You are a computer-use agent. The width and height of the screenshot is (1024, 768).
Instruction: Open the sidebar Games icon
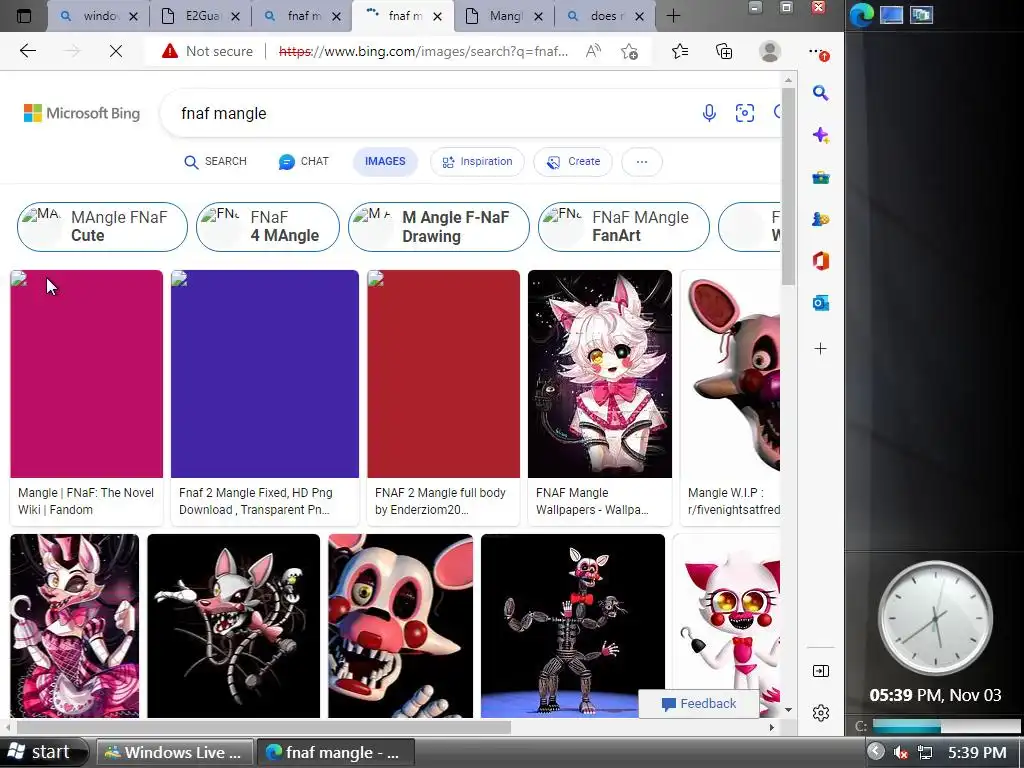click(821, 219)
